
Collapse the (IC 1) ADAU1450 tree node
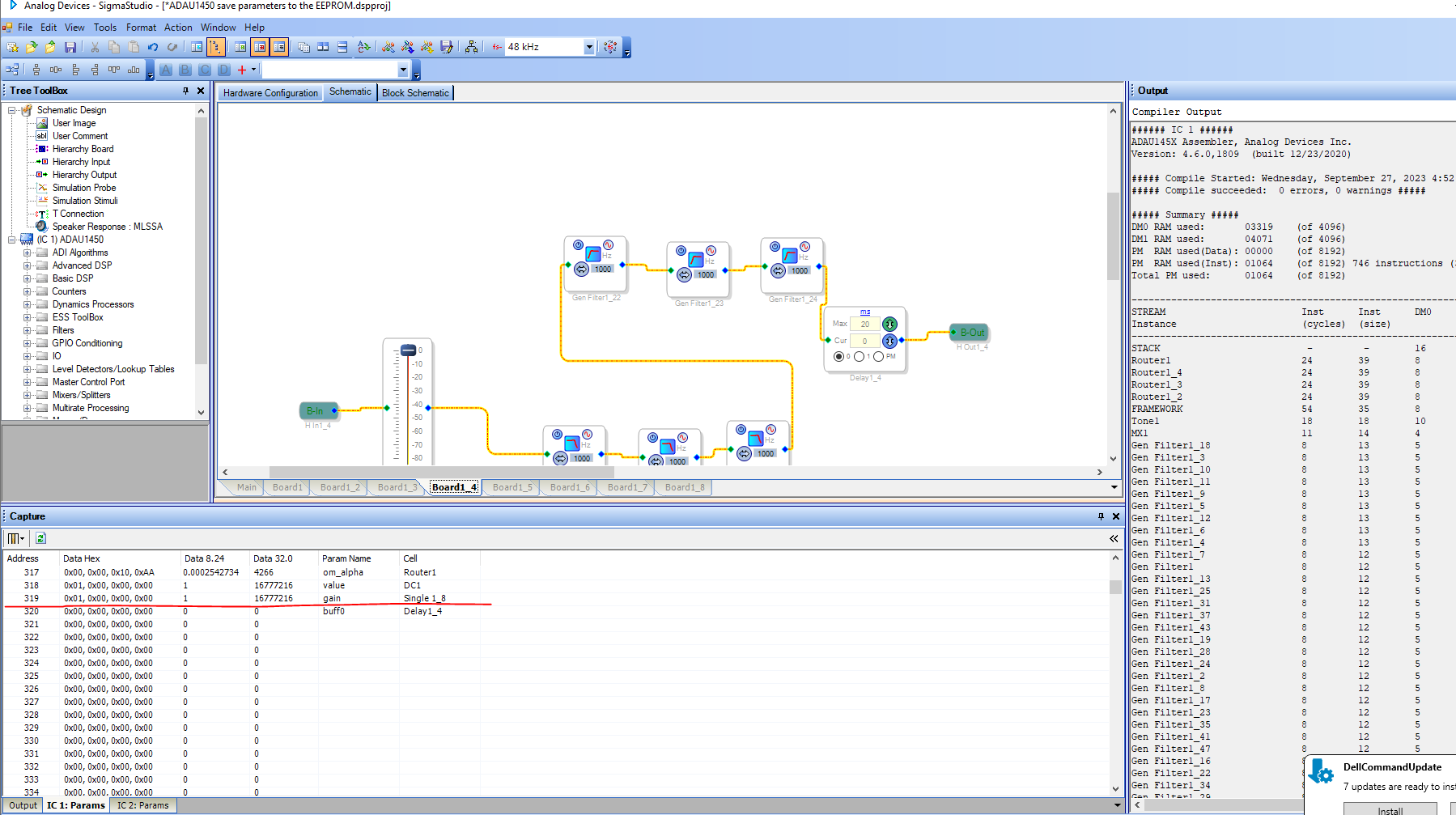point(11,240)
